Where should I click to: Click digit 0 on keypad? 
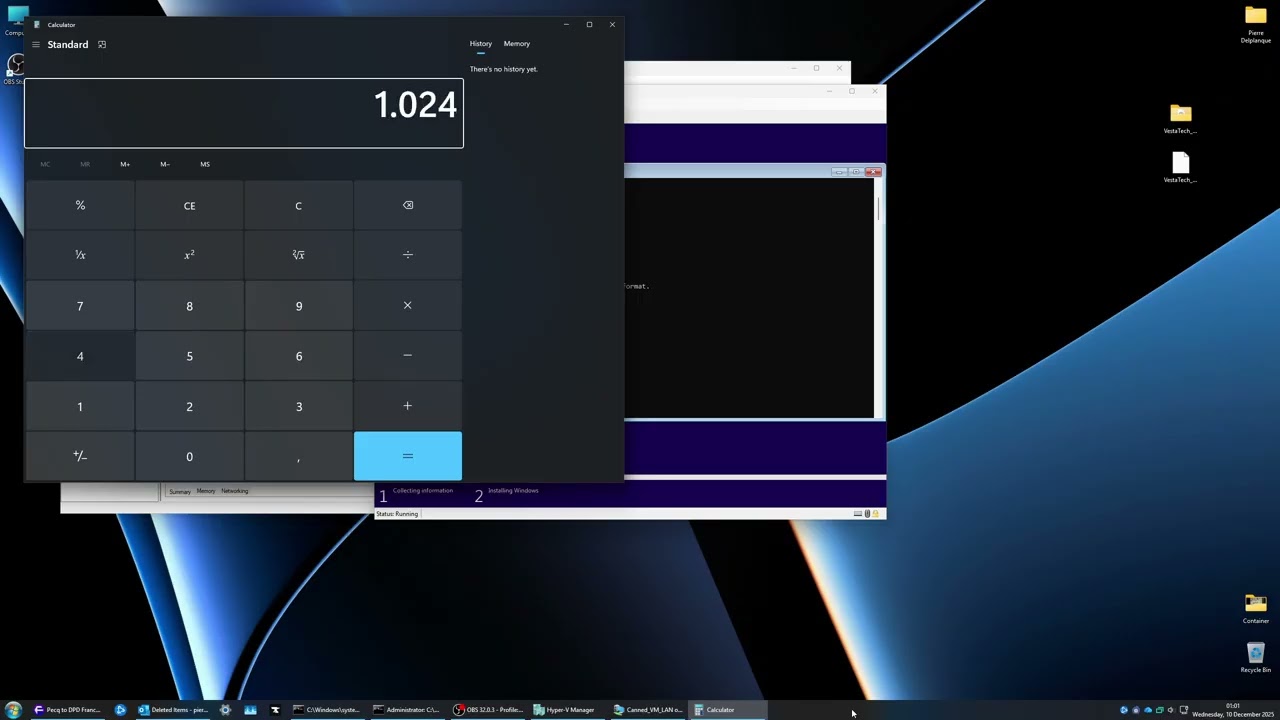click(x=189, y=456)
